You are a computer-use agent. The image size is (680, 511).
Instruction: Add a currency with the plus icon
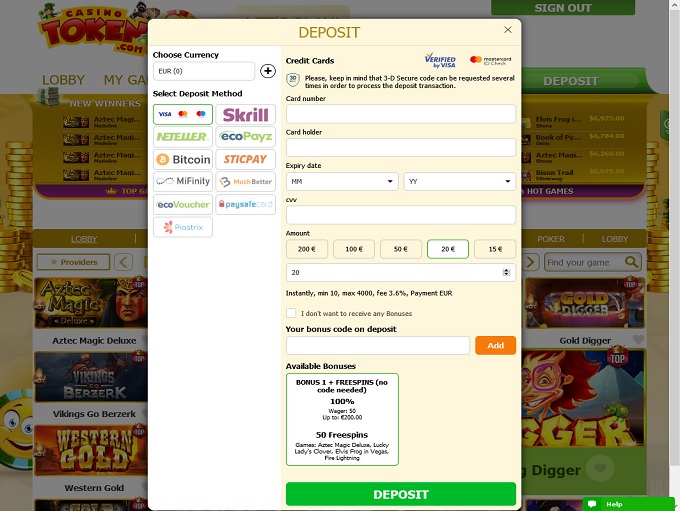tap(268, 71)
